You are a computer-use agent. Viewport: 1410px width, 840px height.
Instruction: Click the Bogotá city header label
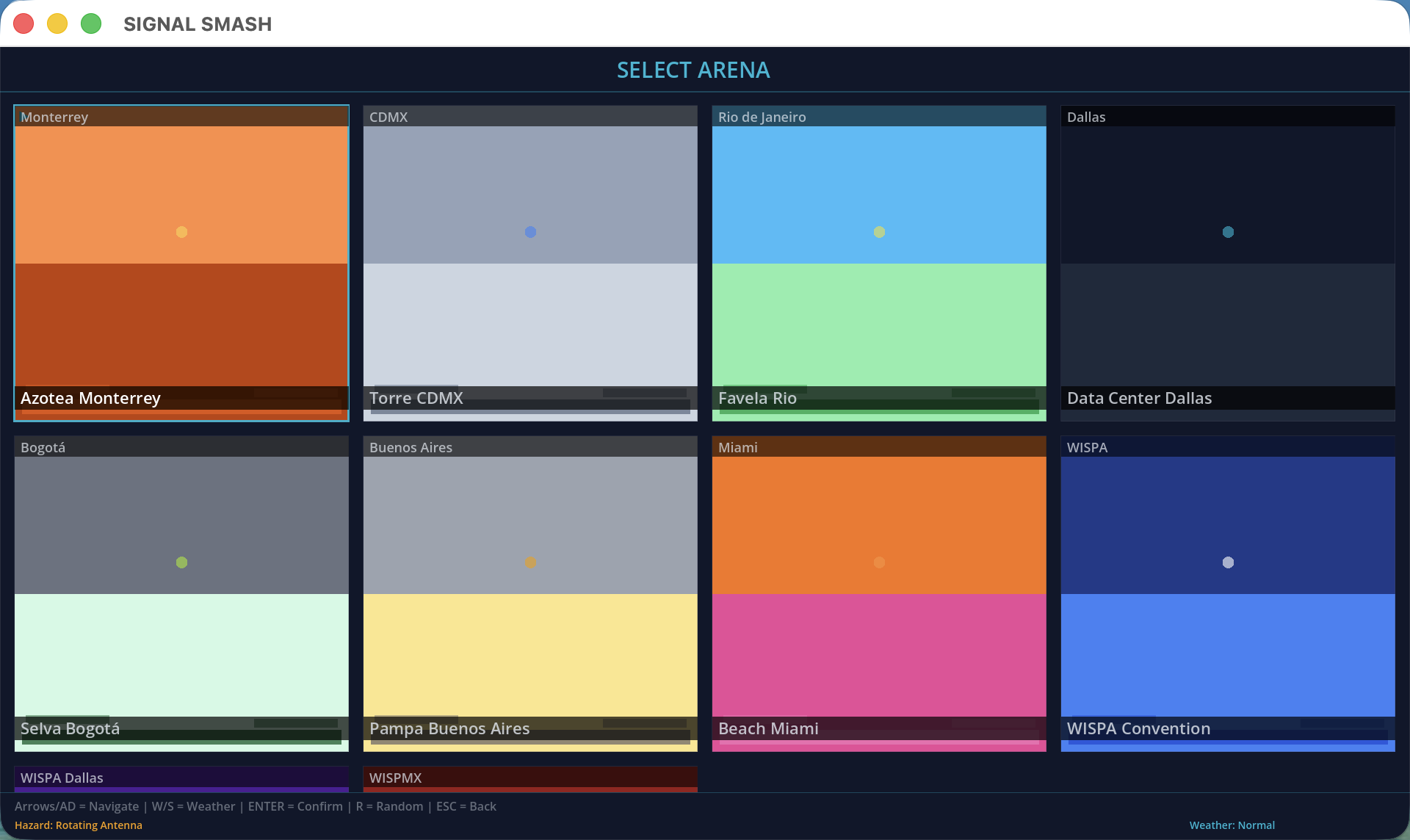[43, 447]
